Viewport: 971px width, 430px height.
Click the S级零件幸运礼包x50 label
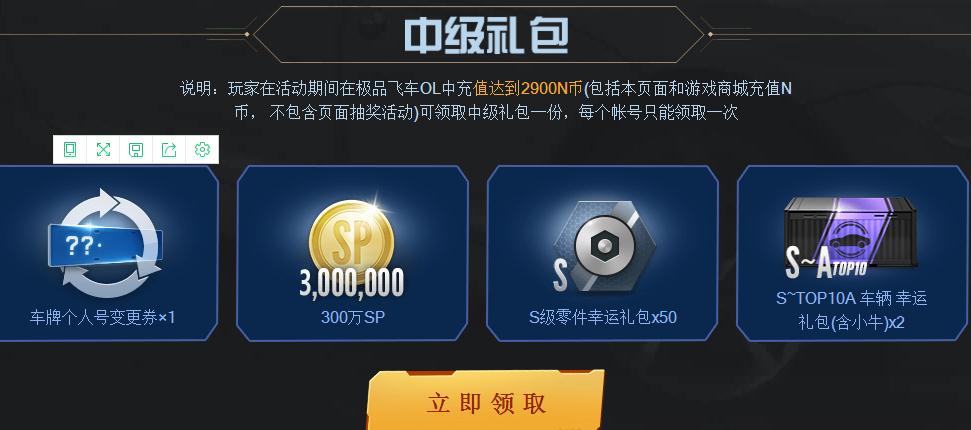click(x=603, y=317)
